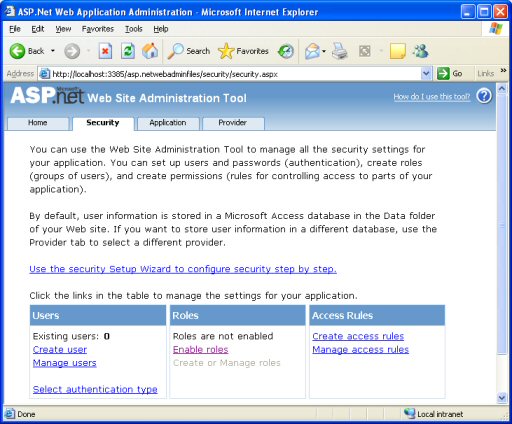
Task: Expand the Links toolbar chevron
Action: (503, 71)
